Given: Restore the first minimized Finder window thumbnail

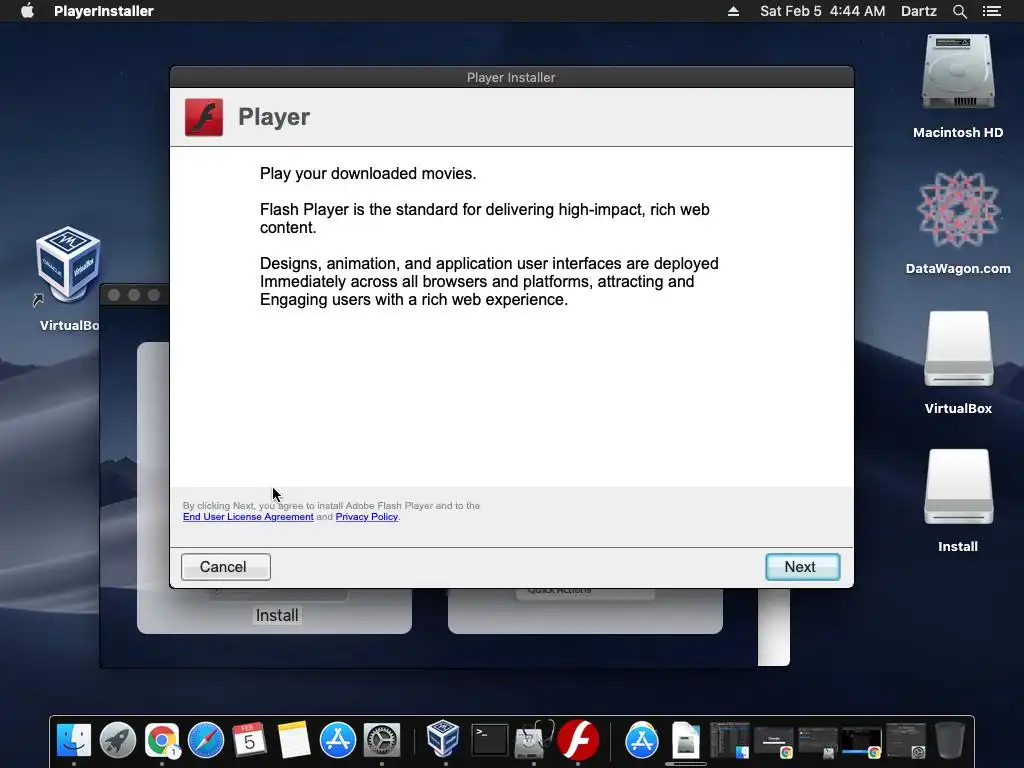Looking at the screenshot, I should pos(730,741).
